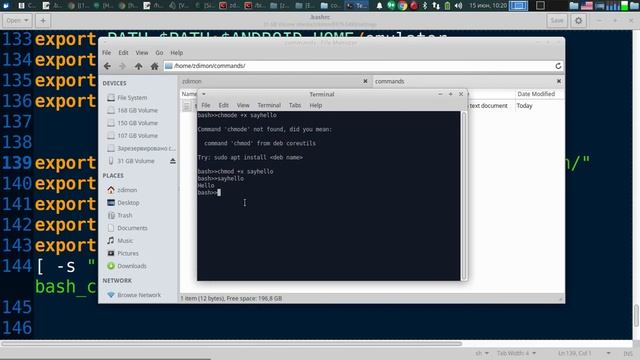Viewport: 640px width, 360px height.
Task: Open file manager Help menu
Action: (176, 53)
